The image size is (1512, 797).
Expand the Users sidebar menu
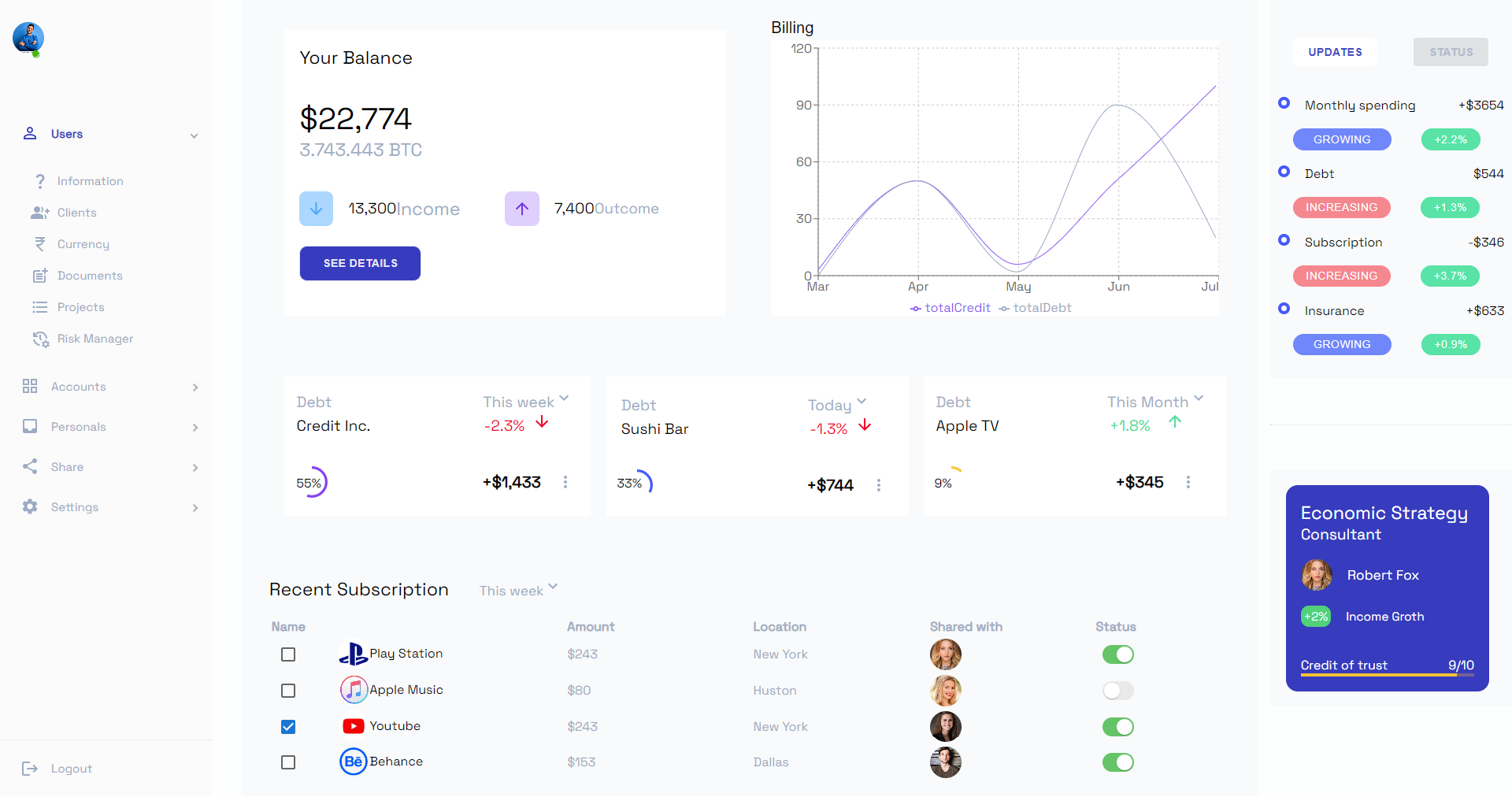(x=194, y=135)
